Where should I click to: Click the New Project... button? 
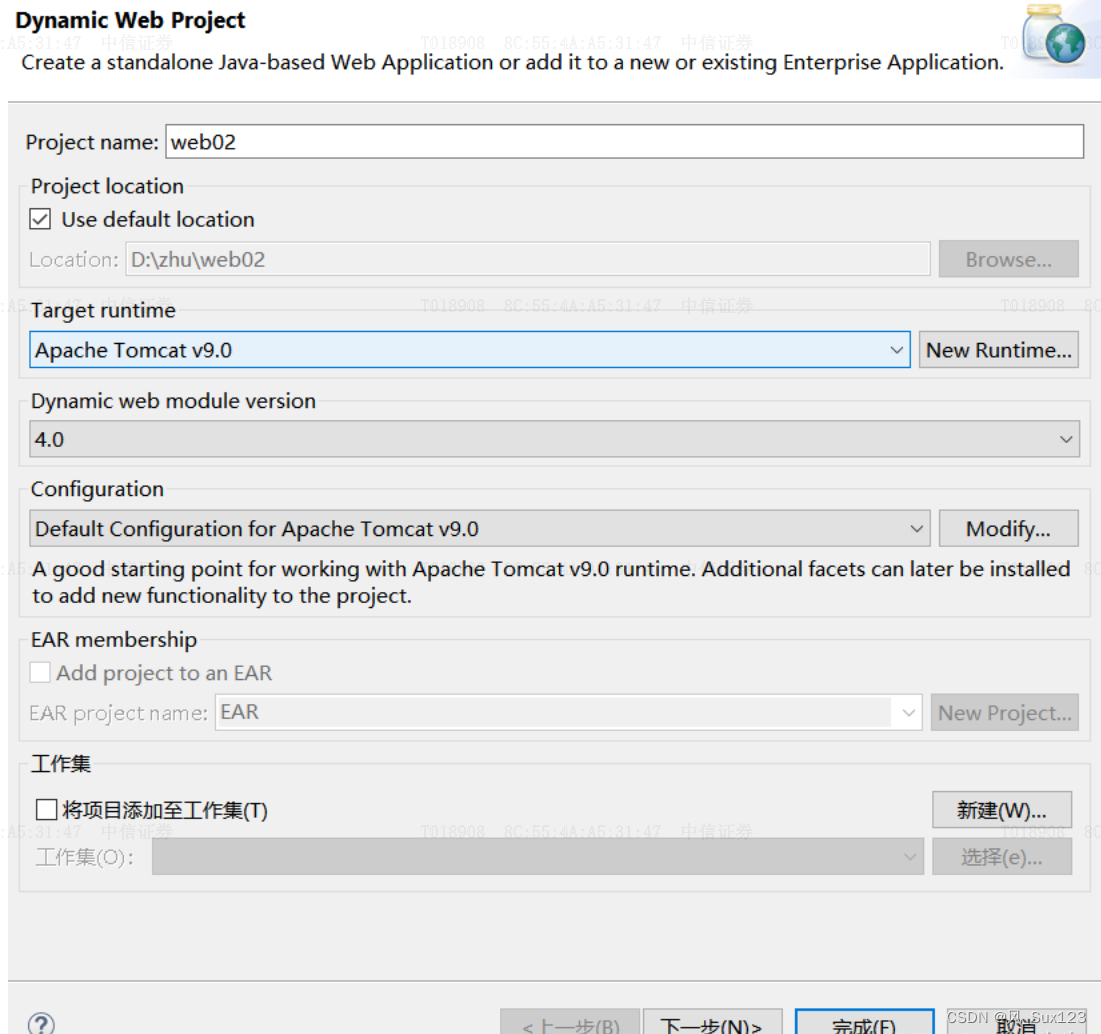pos(1005,712)
